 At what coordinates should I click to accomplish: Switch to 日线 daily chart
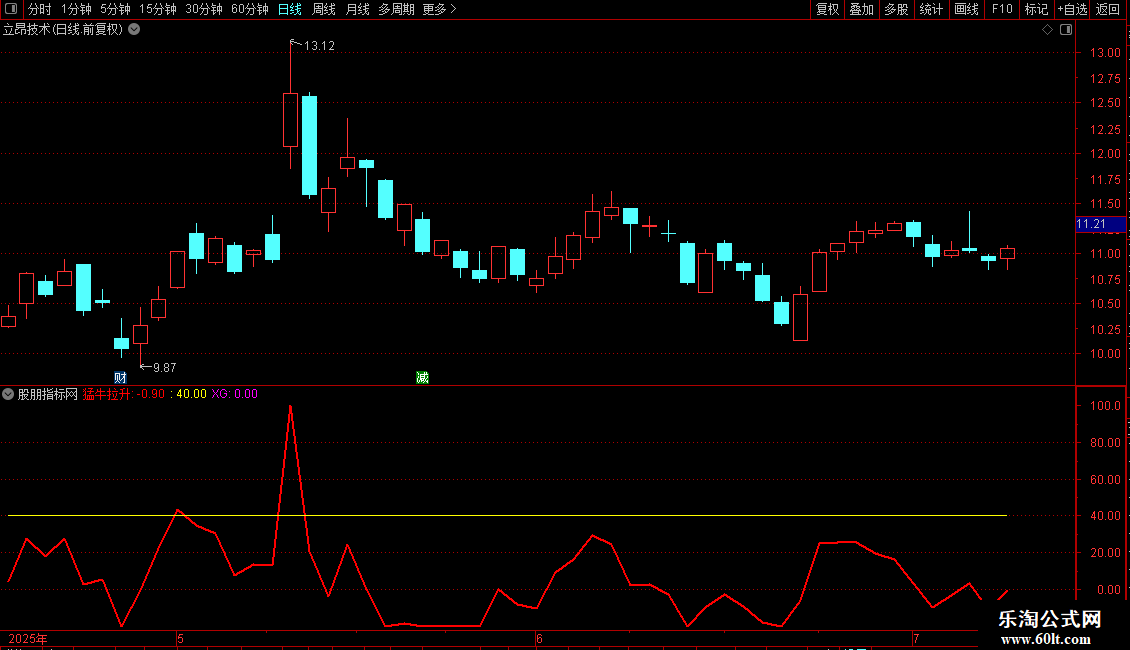[x=290, y=9]
